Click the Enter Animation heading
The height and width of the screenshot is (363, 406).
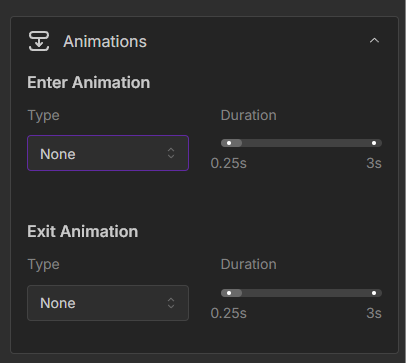pyautogui.click(x=89, y=82)
